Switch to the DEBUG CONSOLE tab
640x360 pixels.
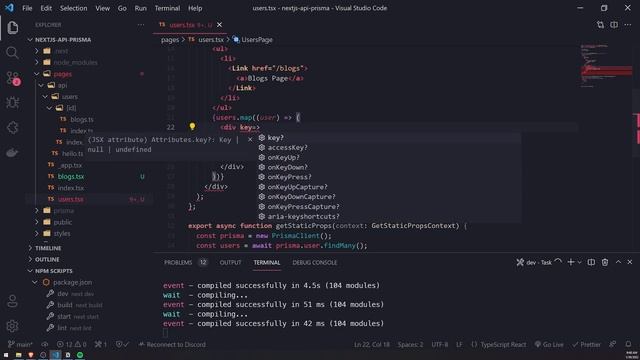coord(315,262)
